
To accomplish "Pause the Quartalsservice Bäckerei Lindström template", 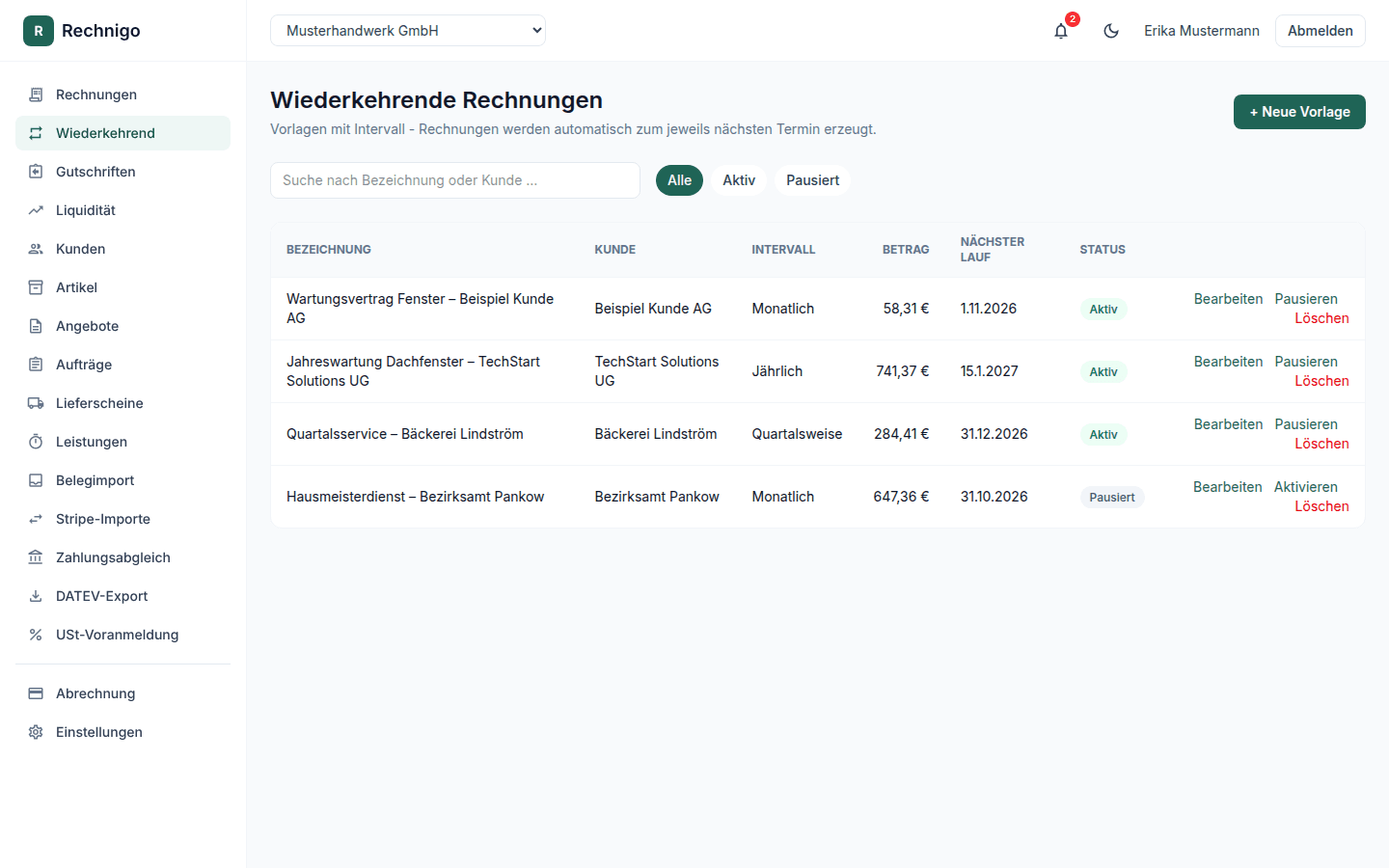I will point(1306,424).
